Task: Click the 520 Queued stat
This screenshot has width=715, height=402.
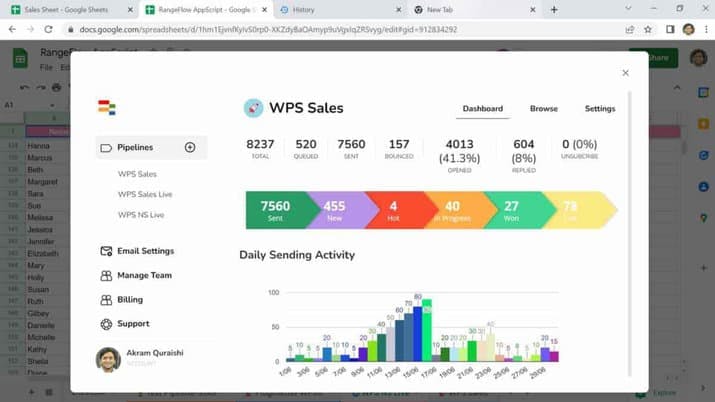Action: (306, 149)
